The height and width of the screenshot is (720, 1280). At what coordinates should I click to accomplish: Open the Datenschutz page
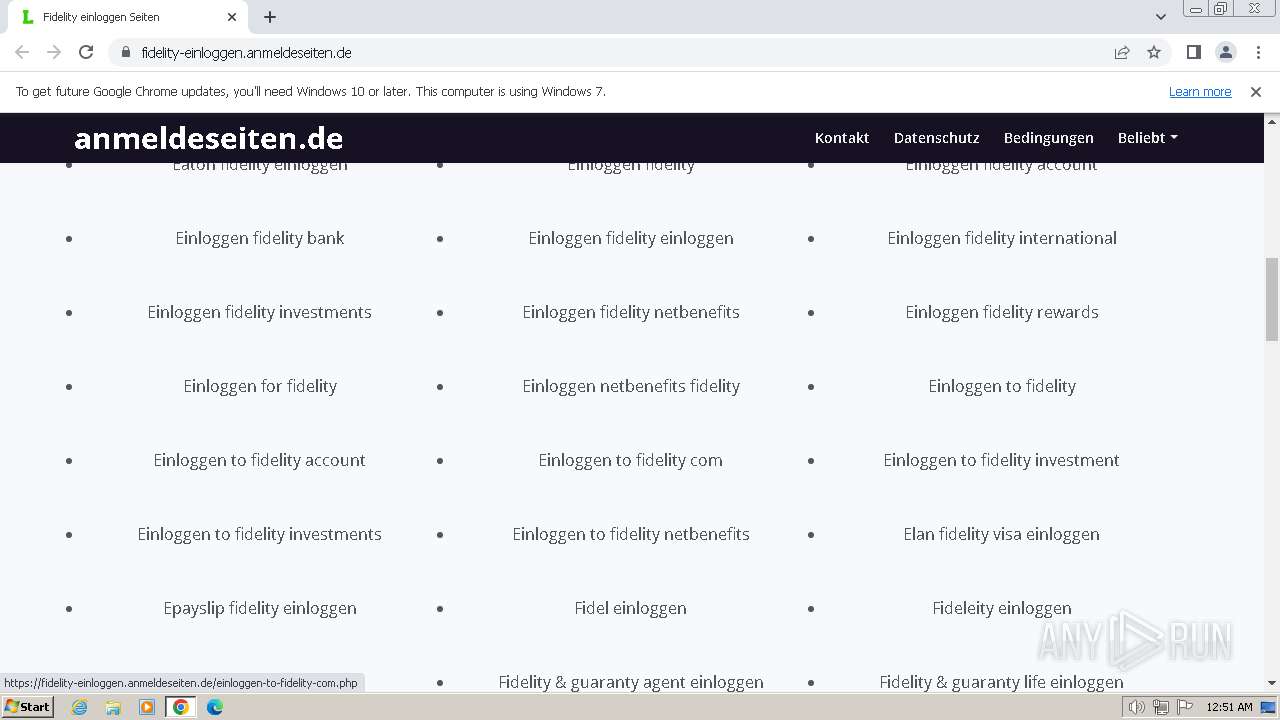pyautogui.click(x=936, y=138)
